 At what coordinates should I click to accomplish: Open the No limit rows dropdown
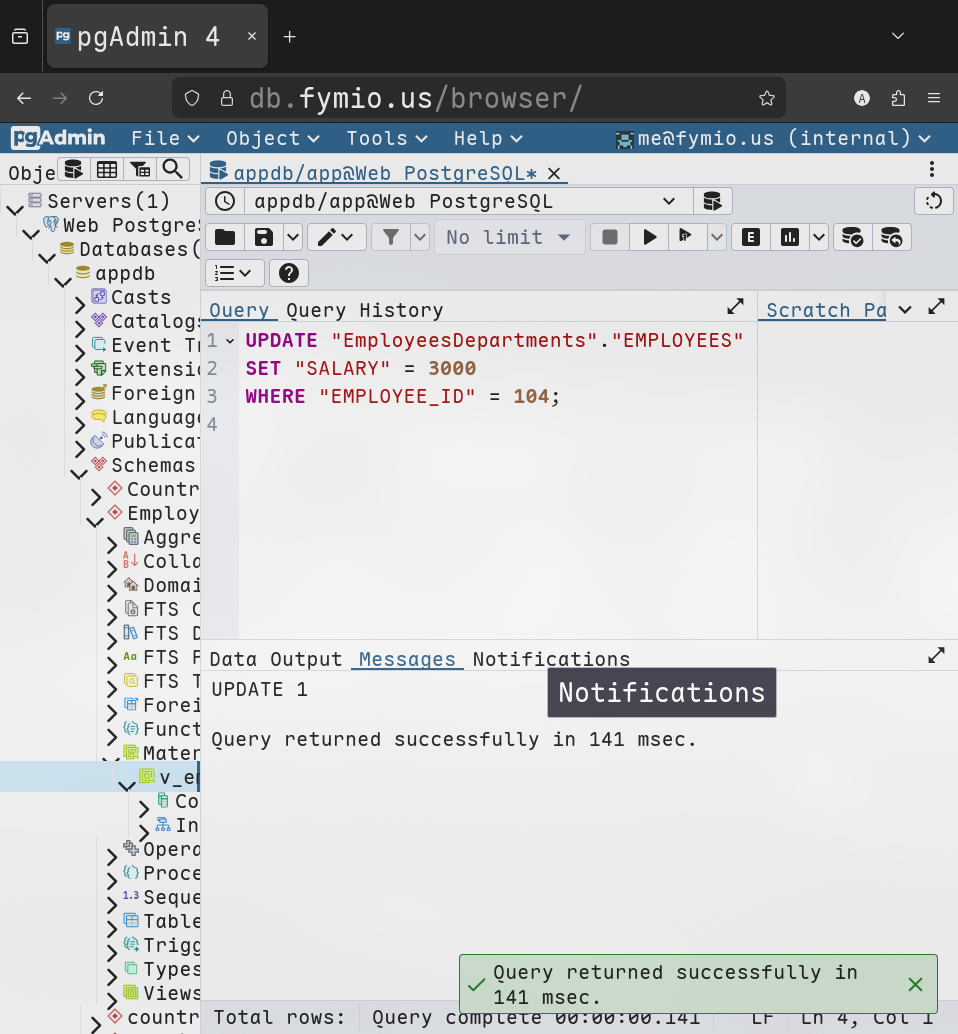[509, 237]
